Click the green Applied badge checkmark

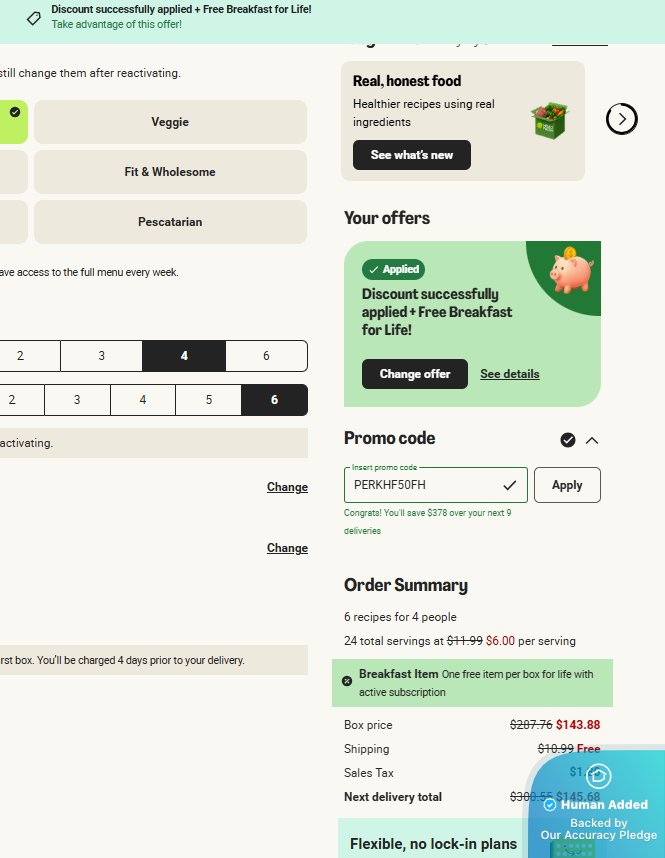[373, 269]
